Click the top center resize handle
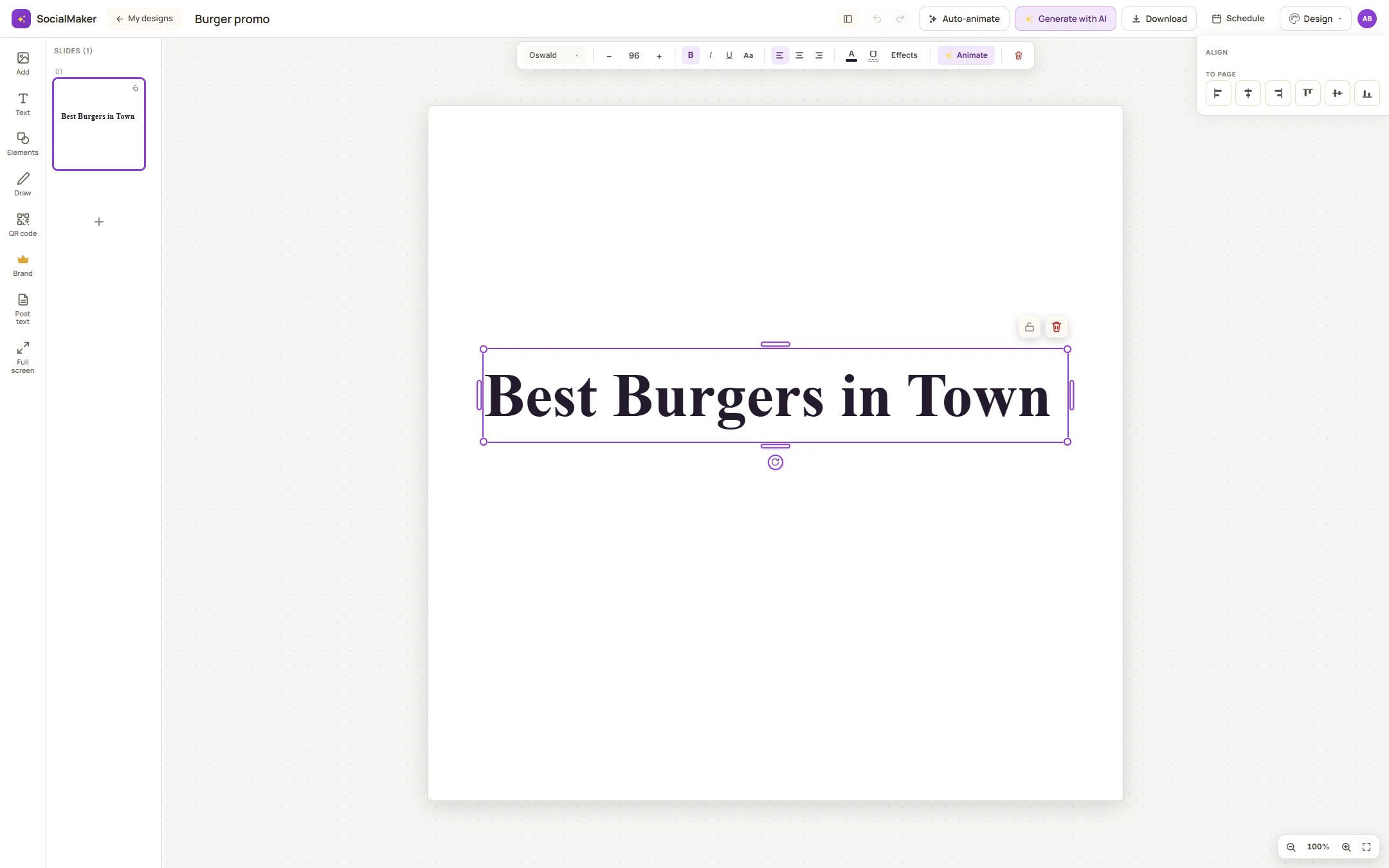This screenshot has height=868, width=1389. point(775,345)
